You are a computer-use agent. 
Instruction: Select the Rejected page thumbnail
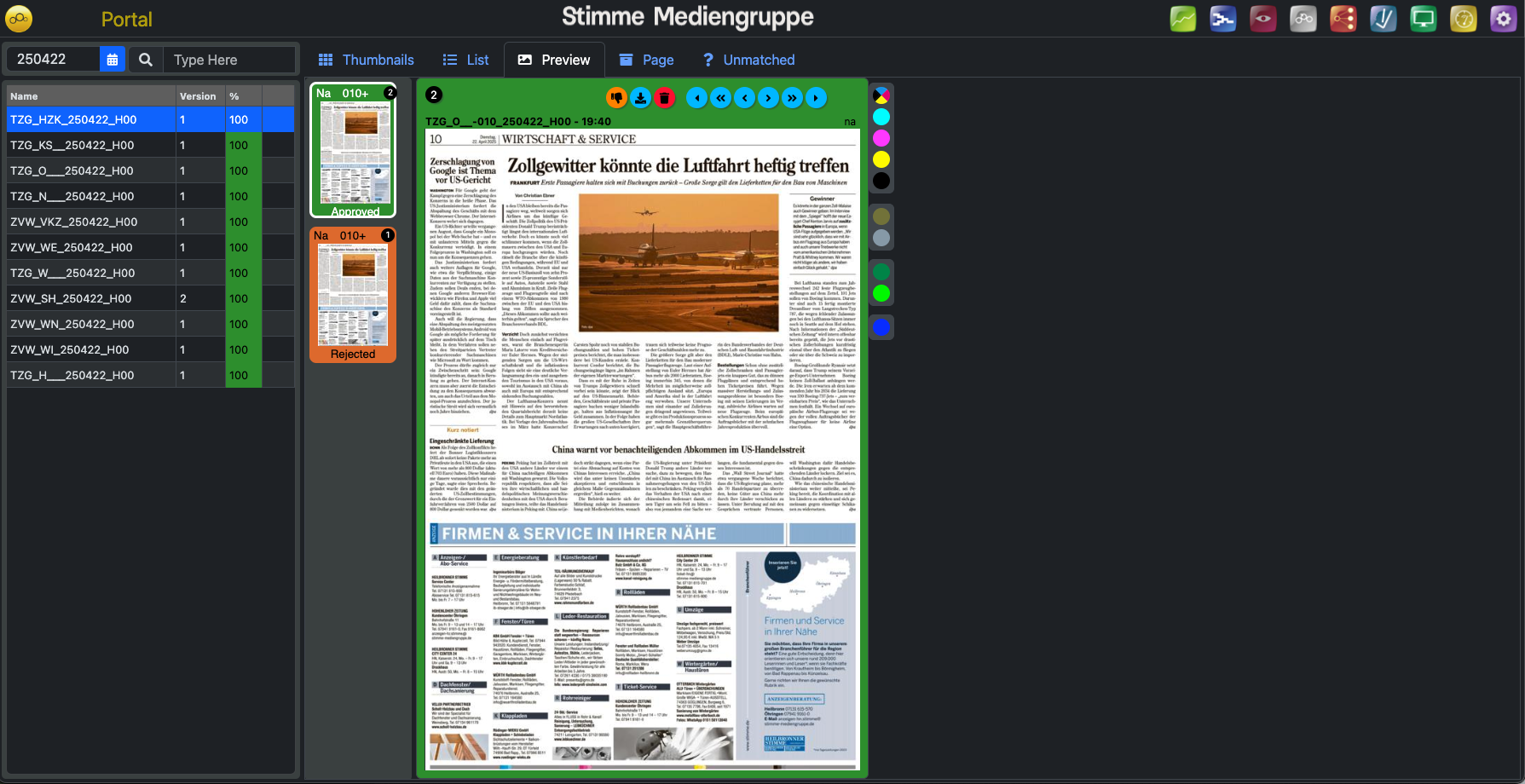point(353,295)
